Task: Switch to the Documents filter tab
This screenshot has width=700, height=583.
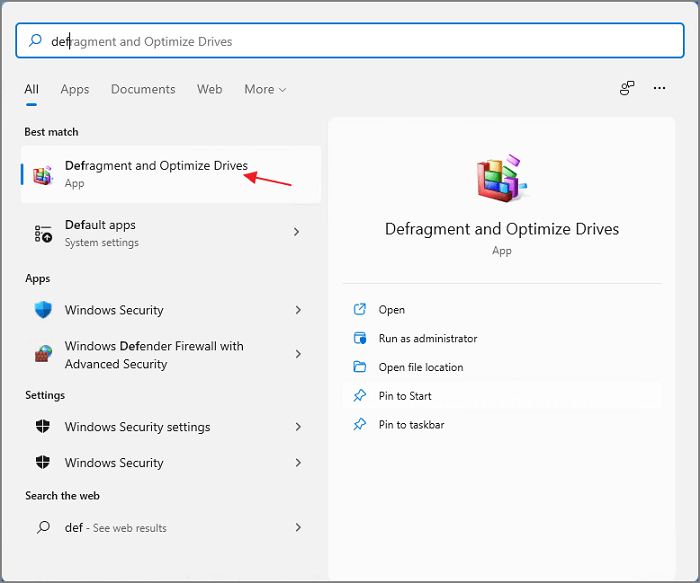Action: [143, 89]
